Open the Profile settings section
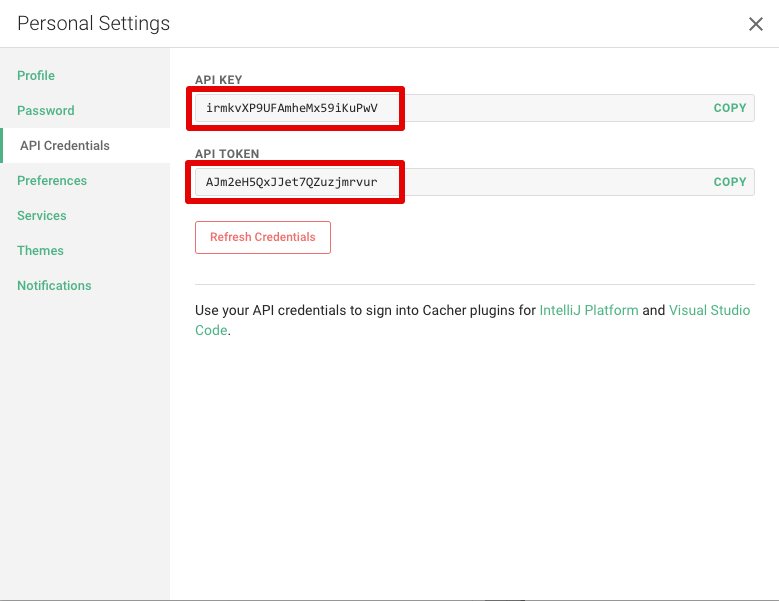The height and width of the screenshot is (601, 779). pyautogui.click(x=36, y=76)
